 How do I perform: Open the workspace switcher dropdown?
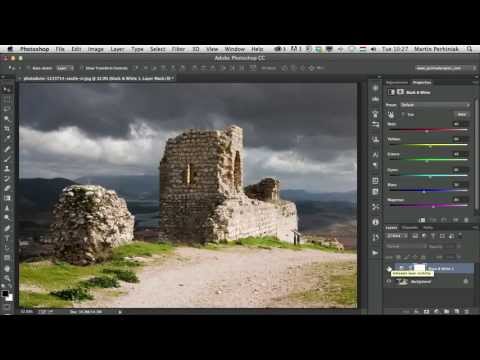pos(446,68)
